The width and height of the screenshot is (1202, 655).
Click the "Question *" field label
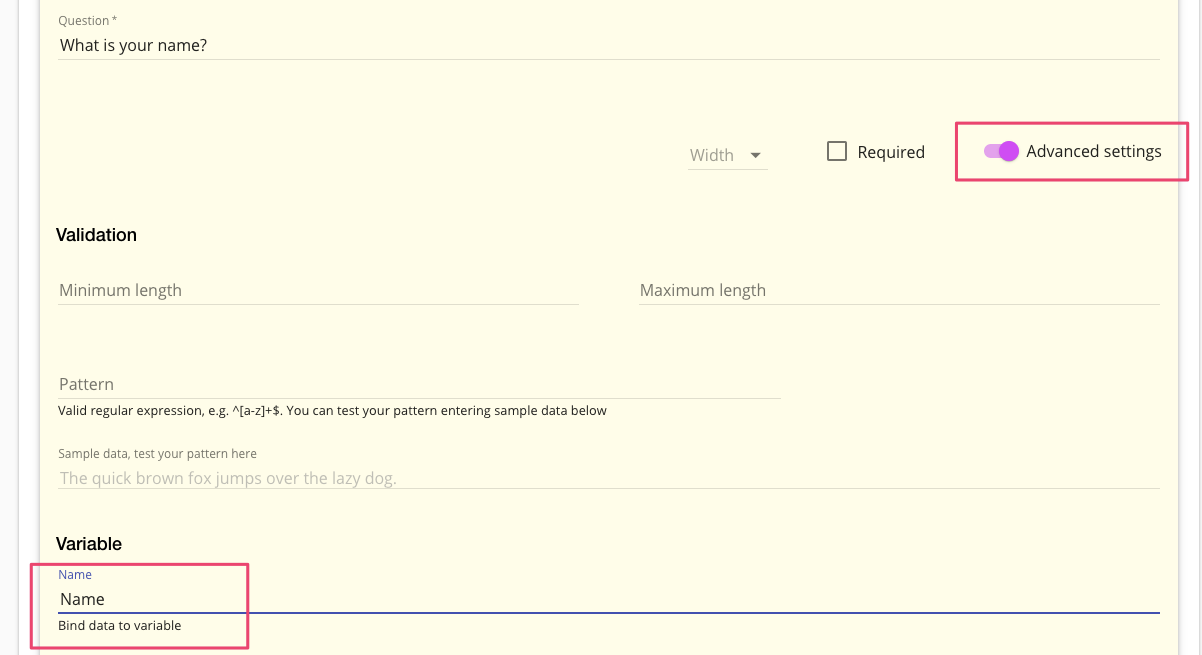point(87,21)
